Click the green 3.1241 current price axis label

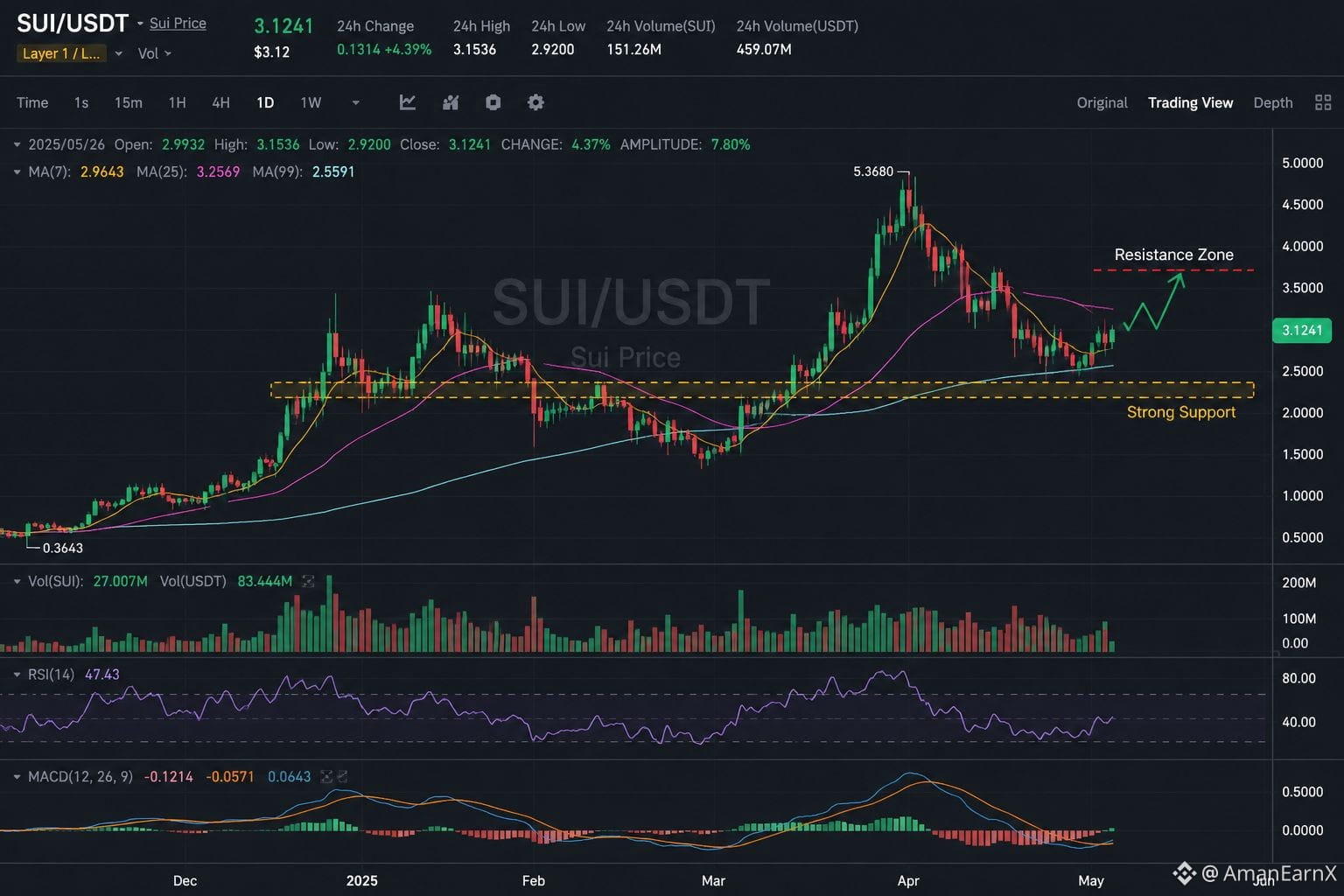(1302, 330)
